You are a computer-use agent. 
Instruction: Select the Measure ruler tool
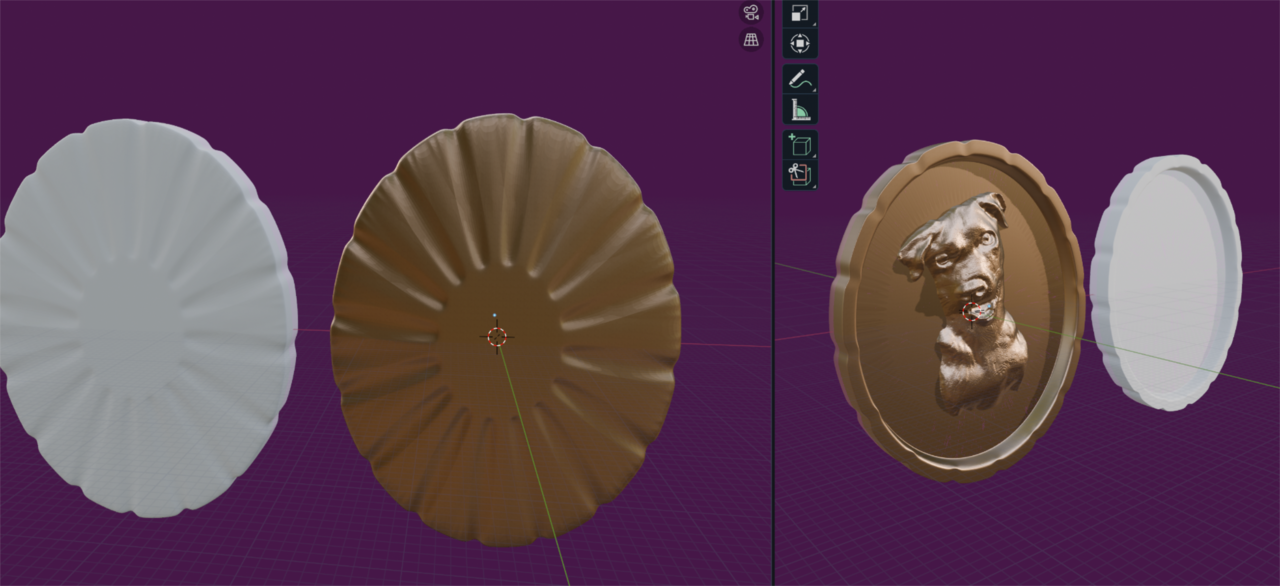click(800, 109)
